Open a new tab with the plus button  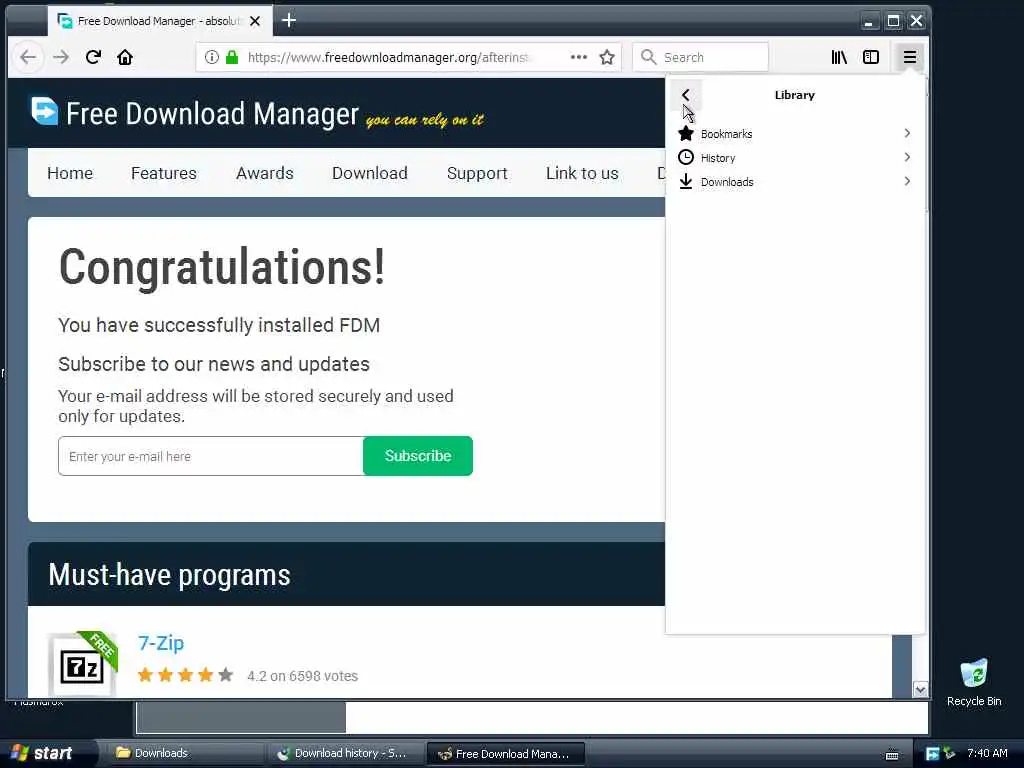289,21
